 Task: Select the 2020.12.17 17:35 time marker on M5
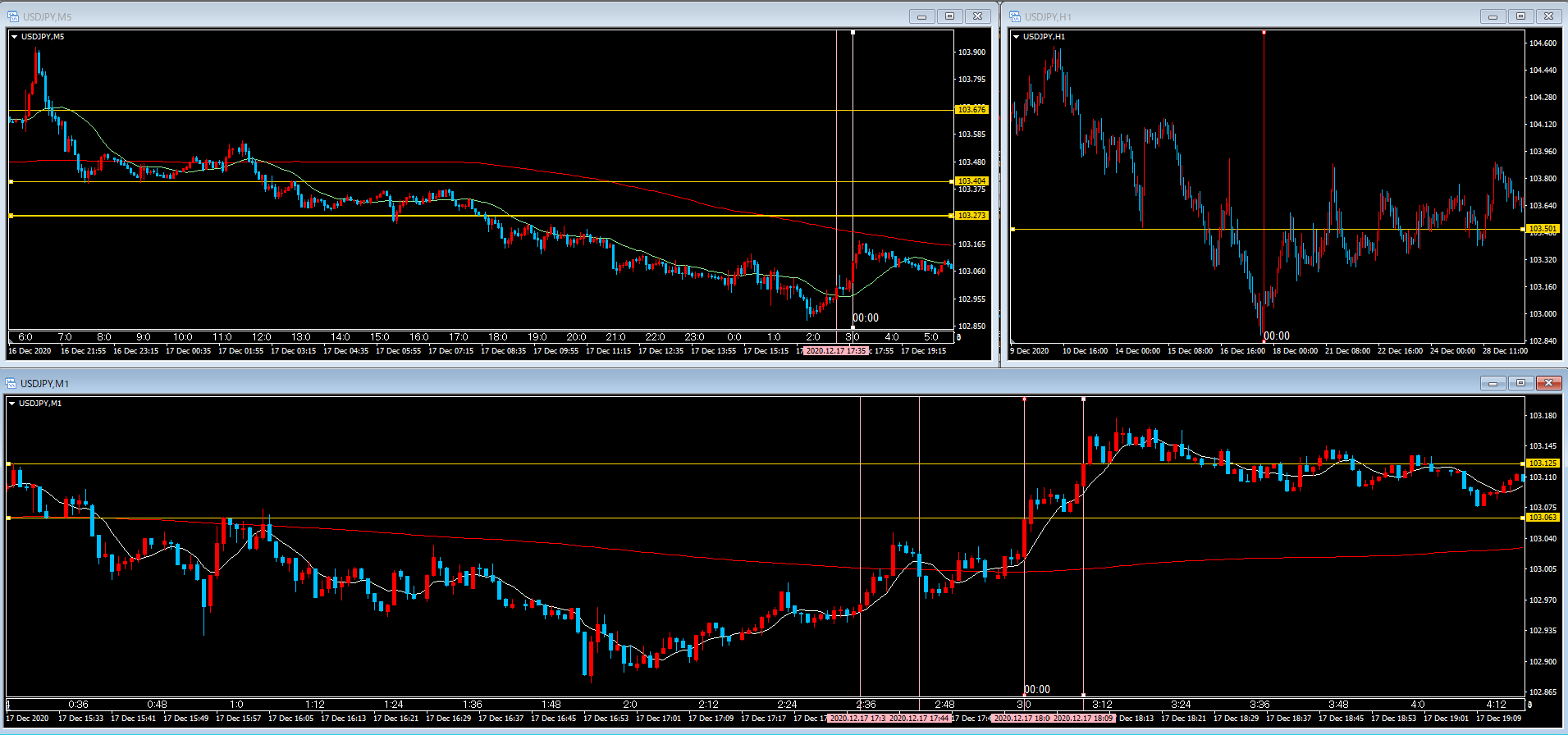pyautogui.click(x=835, y=351)
